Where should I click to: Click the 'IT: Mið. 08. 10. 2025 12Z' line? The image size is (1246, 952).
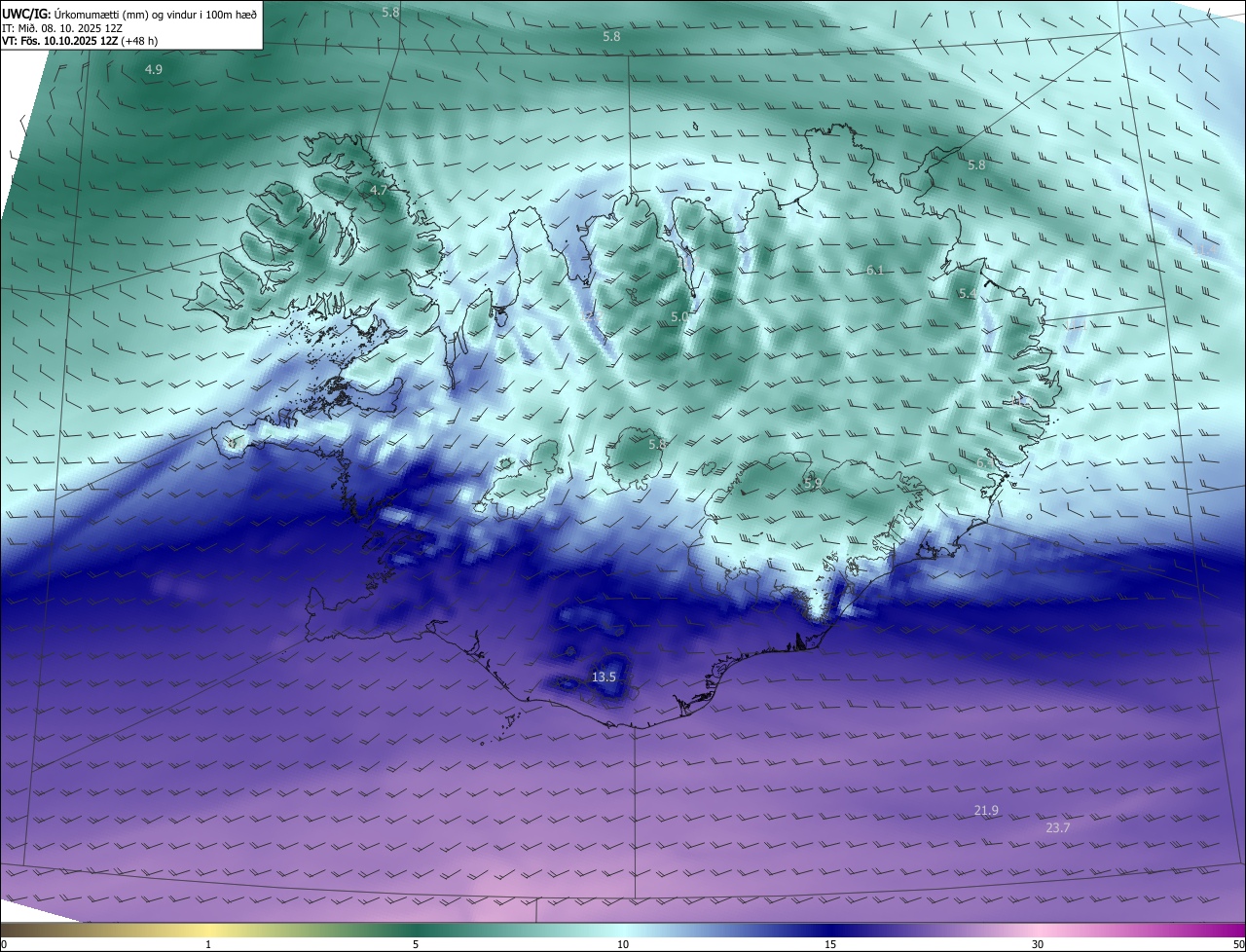tap(61, 28)
